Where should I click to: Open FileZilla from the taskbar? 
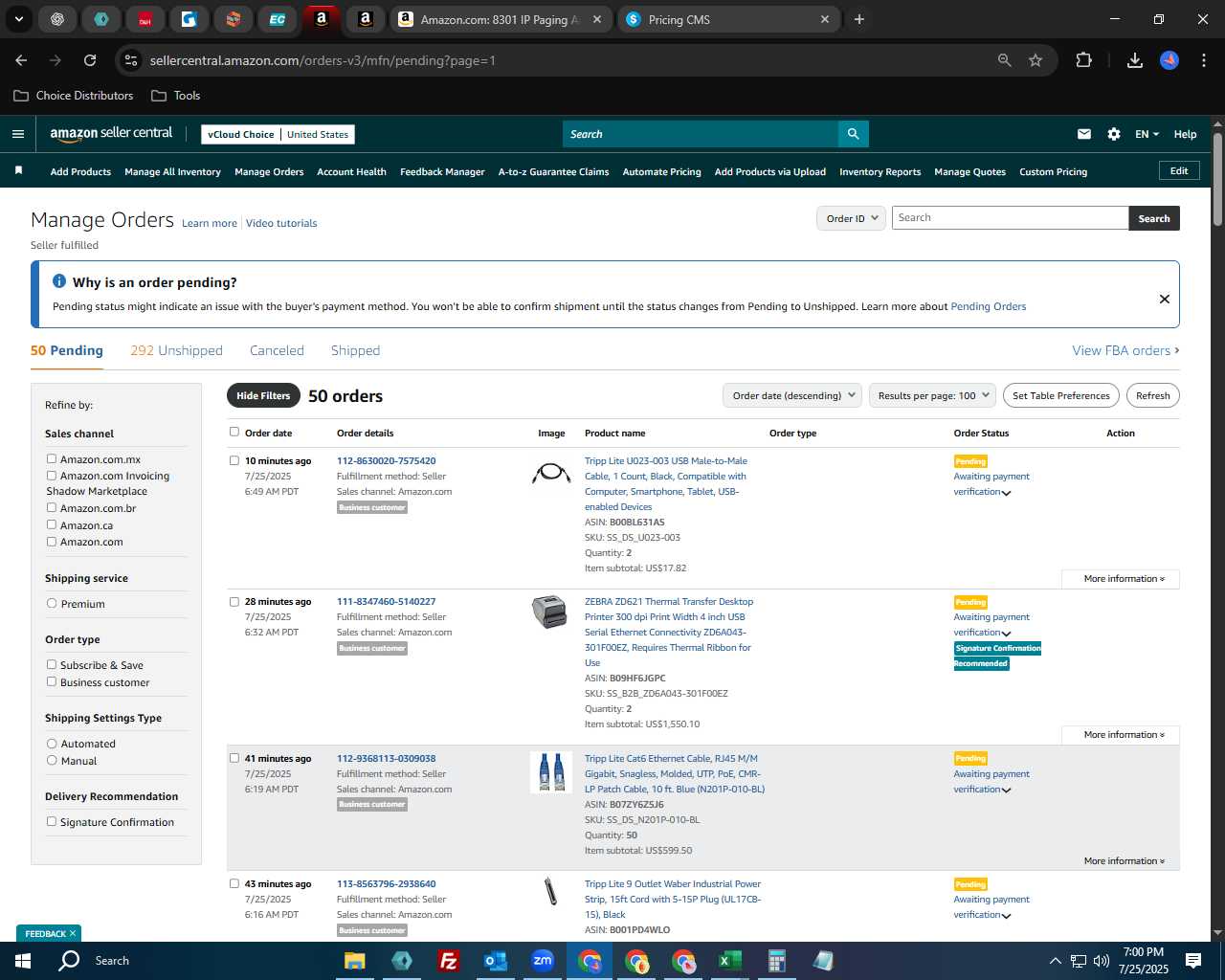(x=448, y=961)
